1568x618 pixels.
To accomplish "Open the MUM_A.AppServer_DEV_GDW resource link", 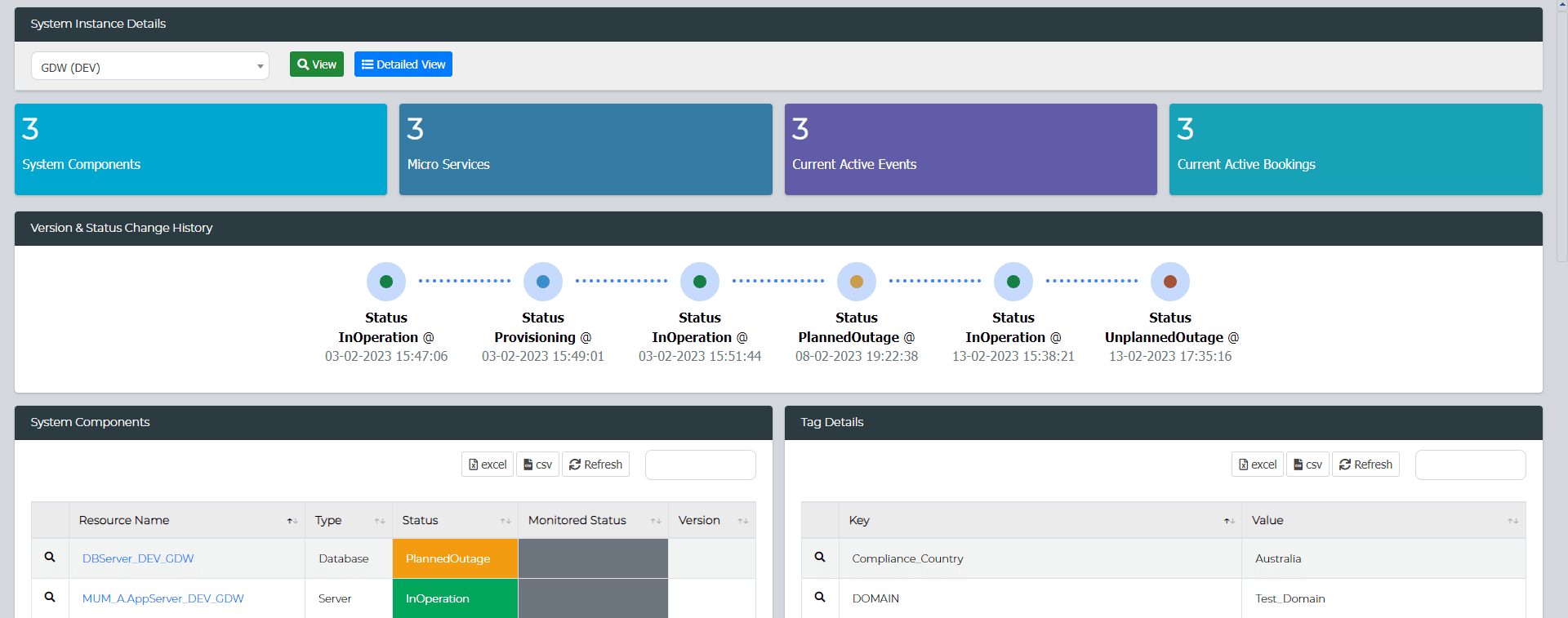I will coord(163,598).
